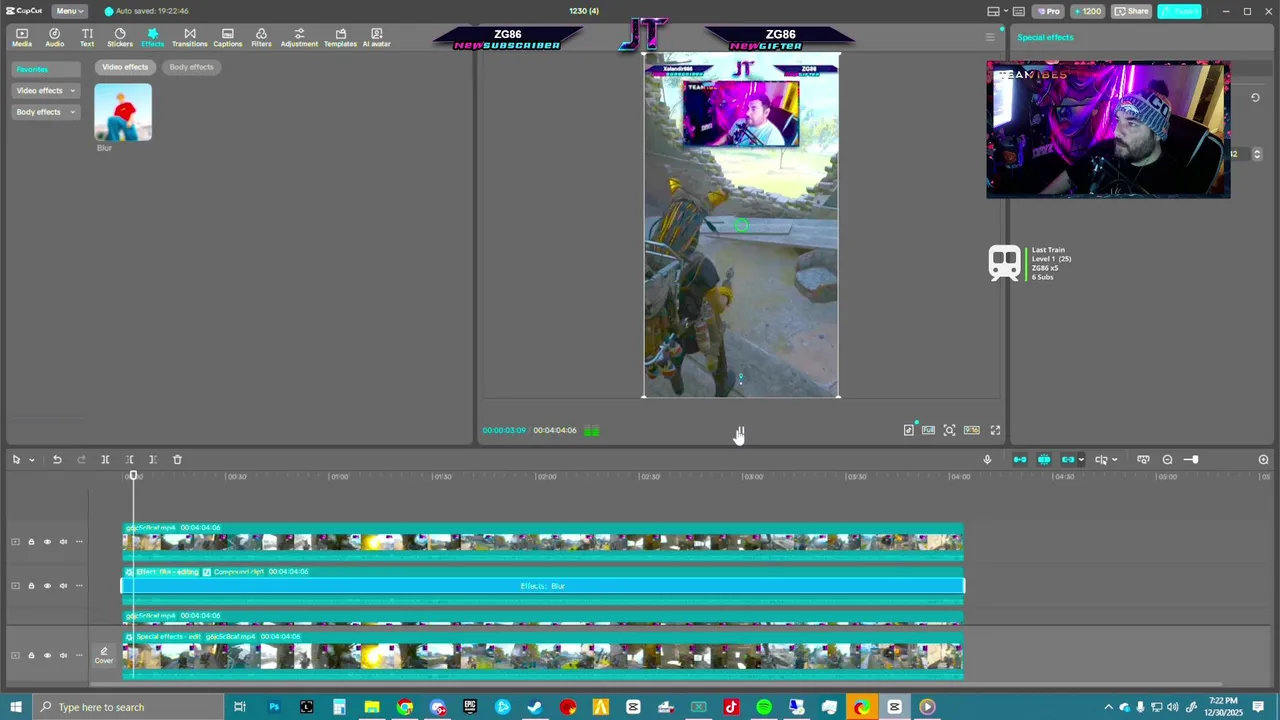The width and height of the screenshot is (1280, 720).
Task: Hide the top video track
Action: 47,542
